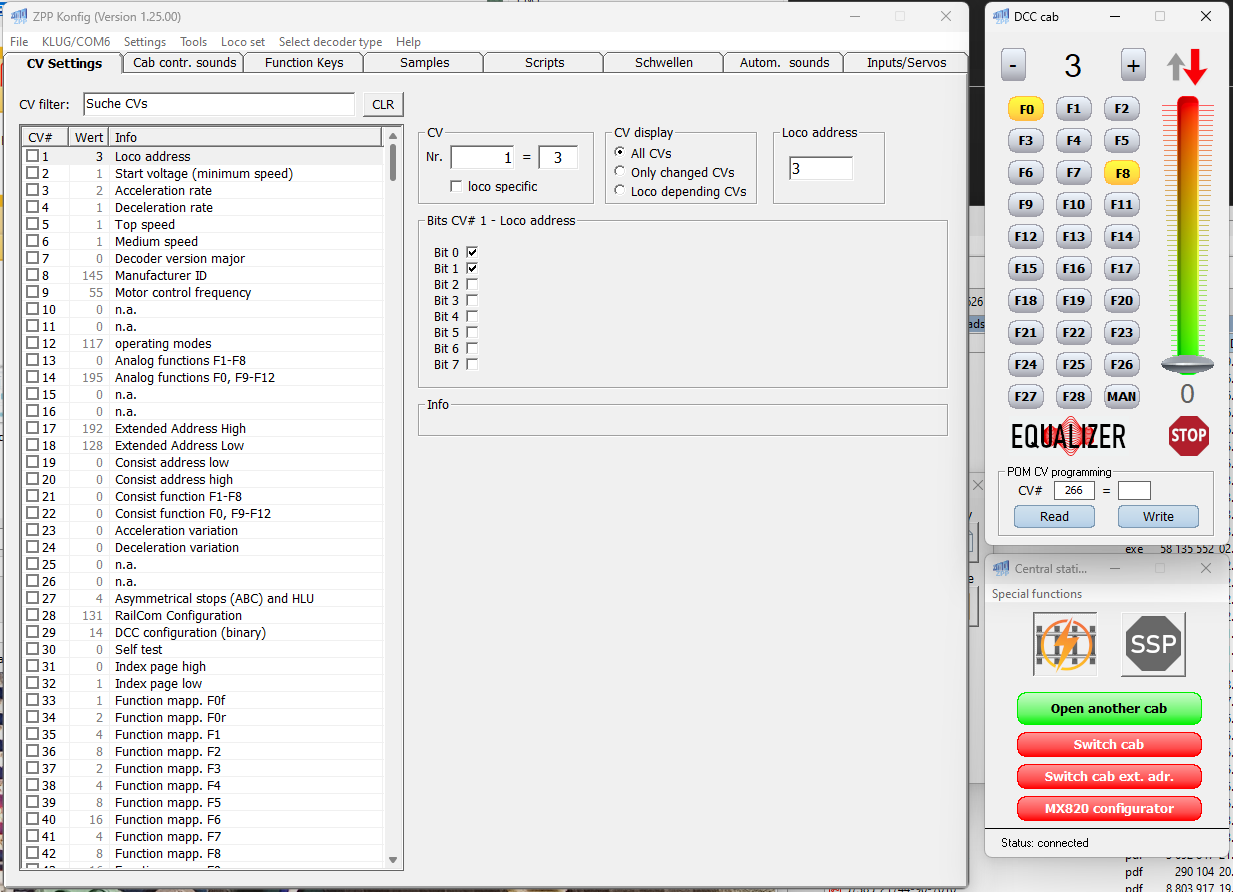Click the EQUALIZER logo in DCC cab

pyautogui.click(x=1068, y=436)
